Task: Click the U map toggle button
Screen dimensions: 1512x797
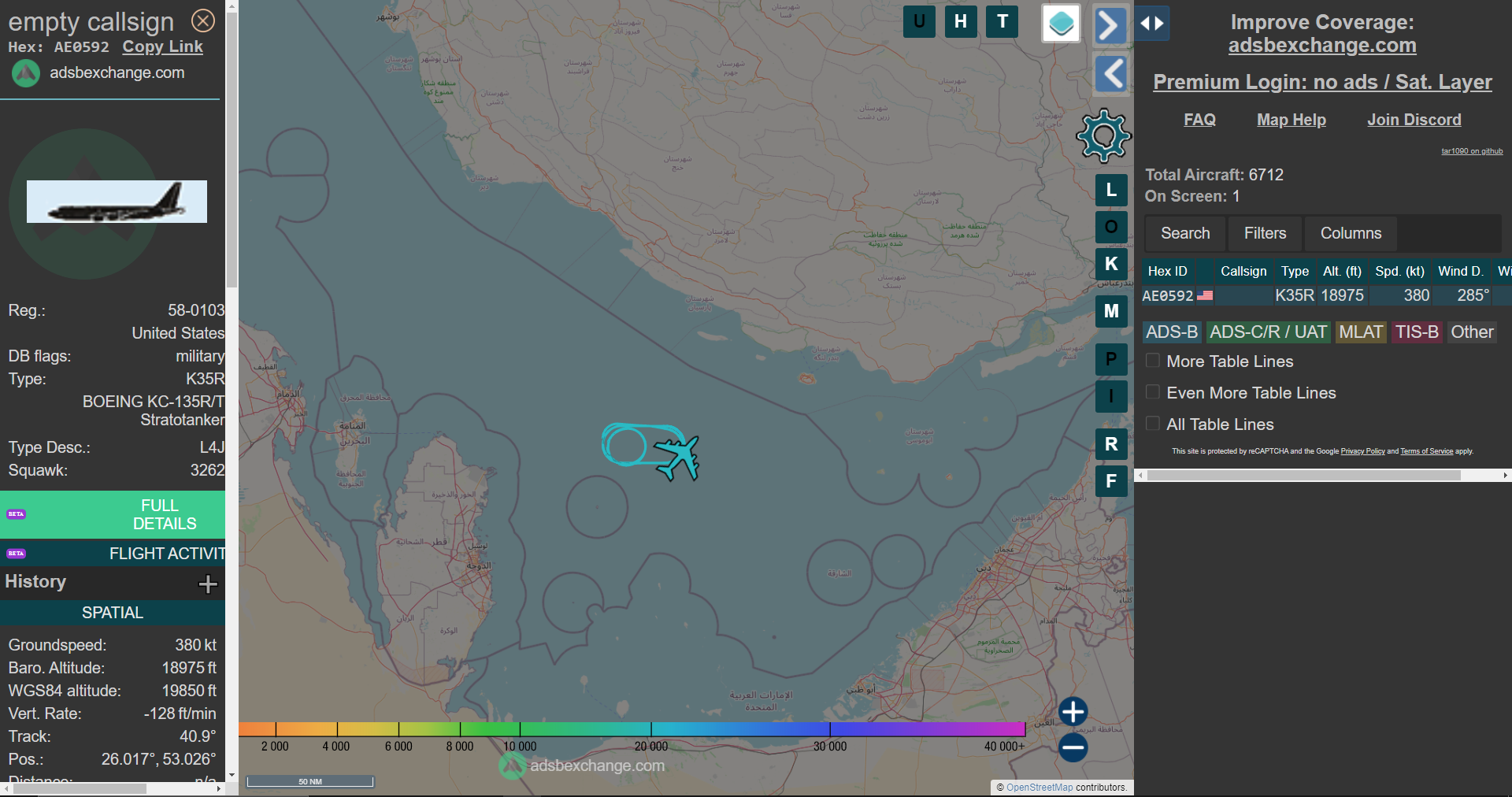Action: point(919,21)
